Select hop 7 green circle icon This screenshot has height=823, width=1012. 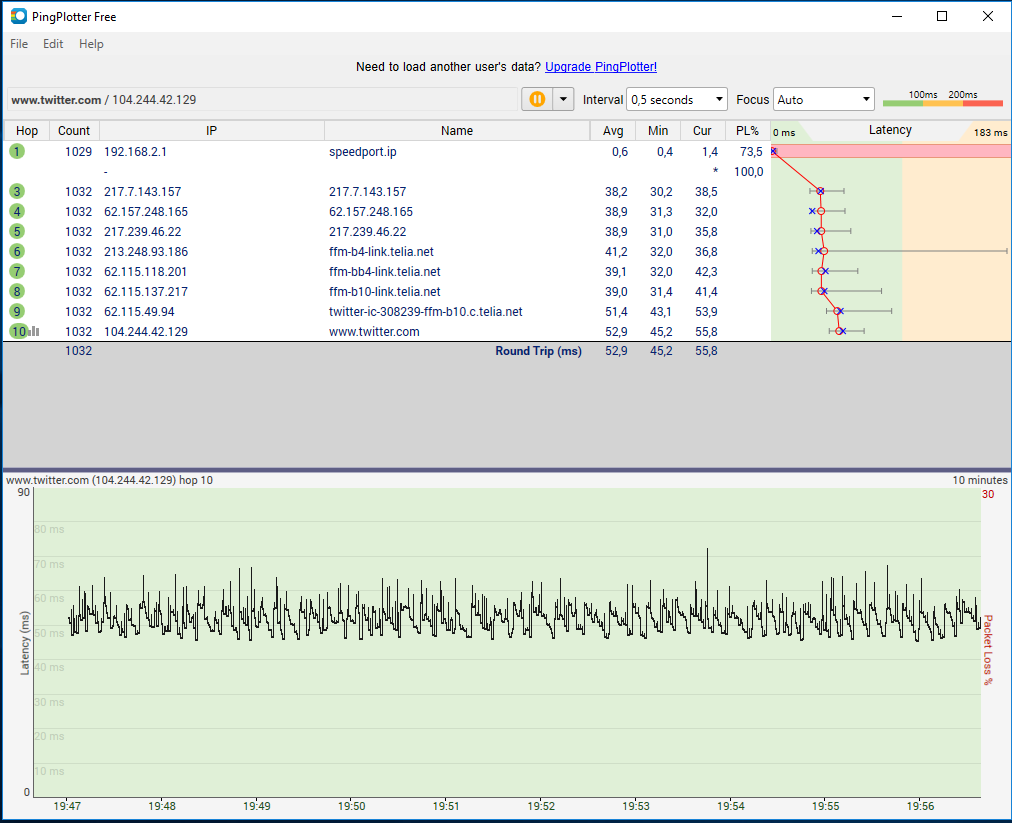[17, 271]
